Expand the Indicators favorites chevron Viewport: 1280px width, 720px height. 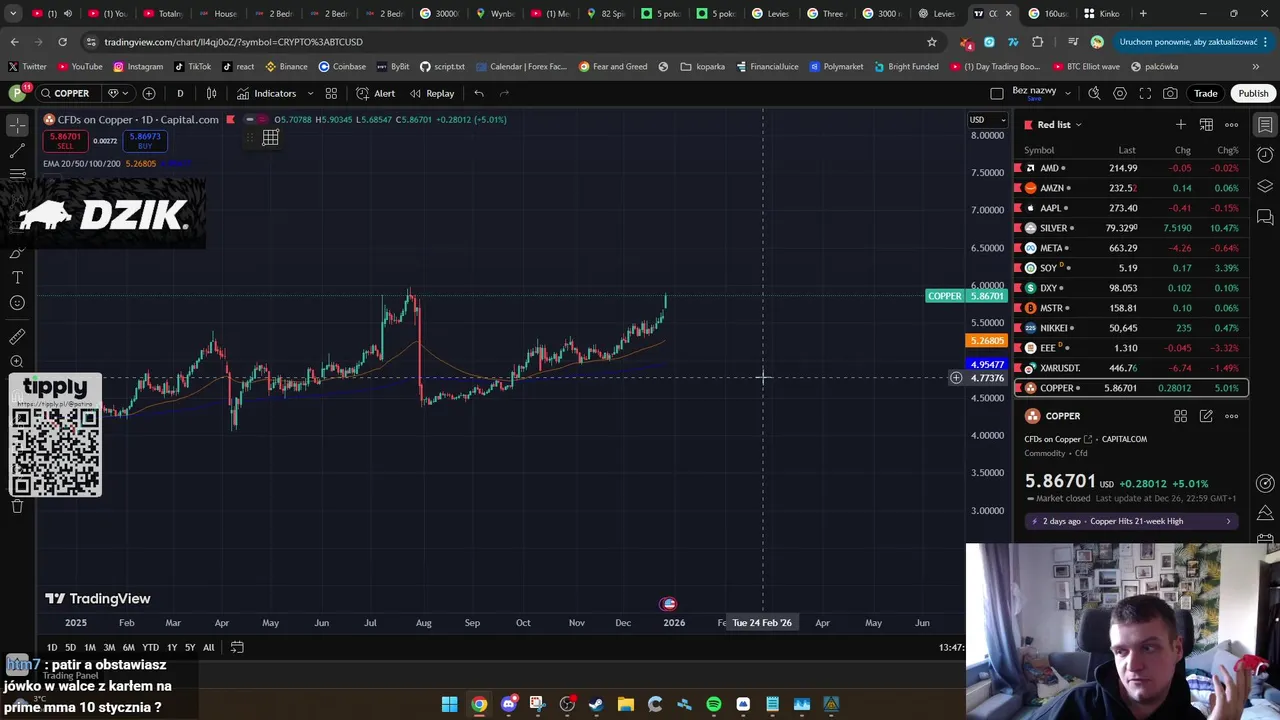310,93
